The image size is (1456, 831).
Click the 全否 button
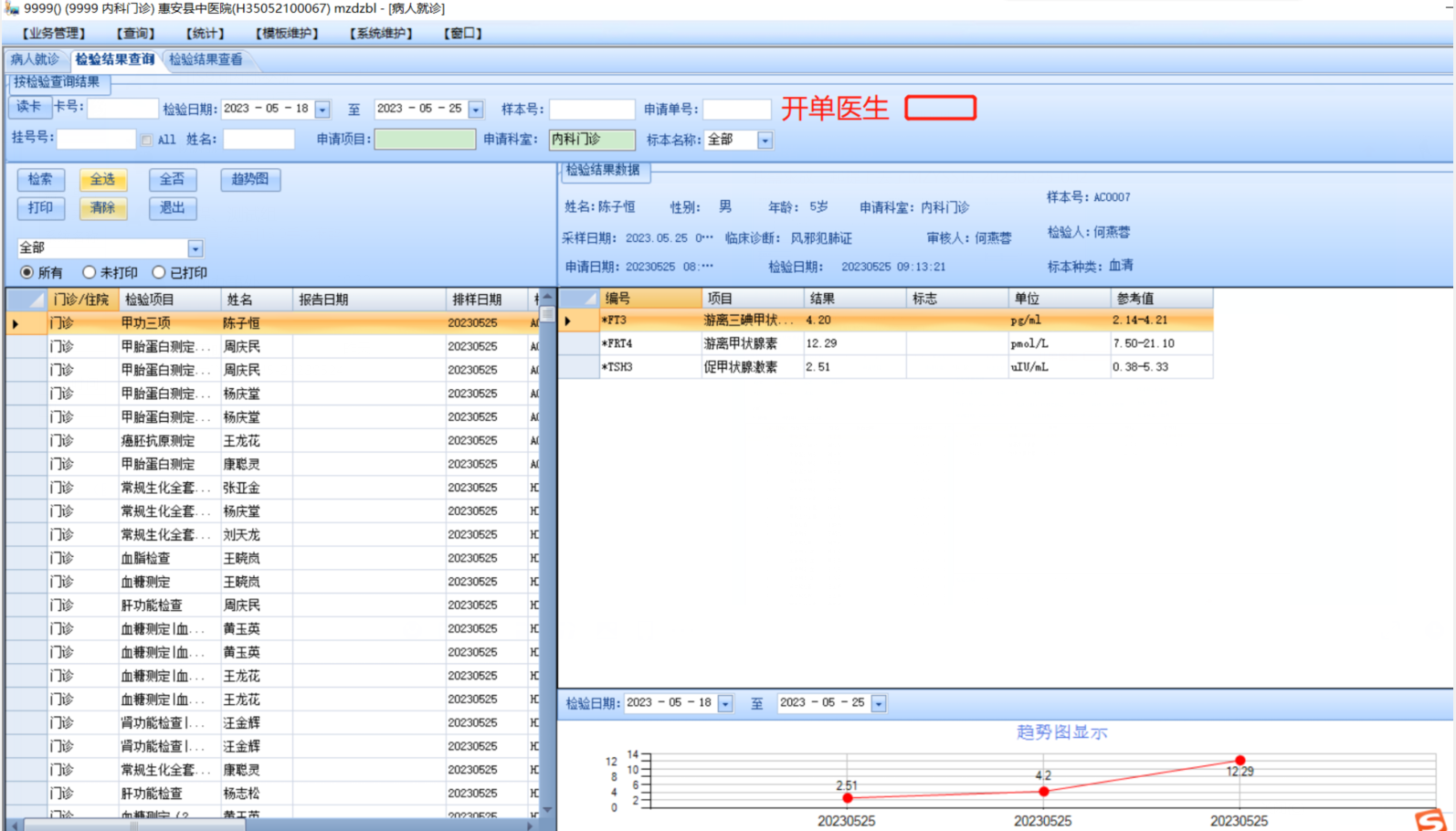(172, 180)
